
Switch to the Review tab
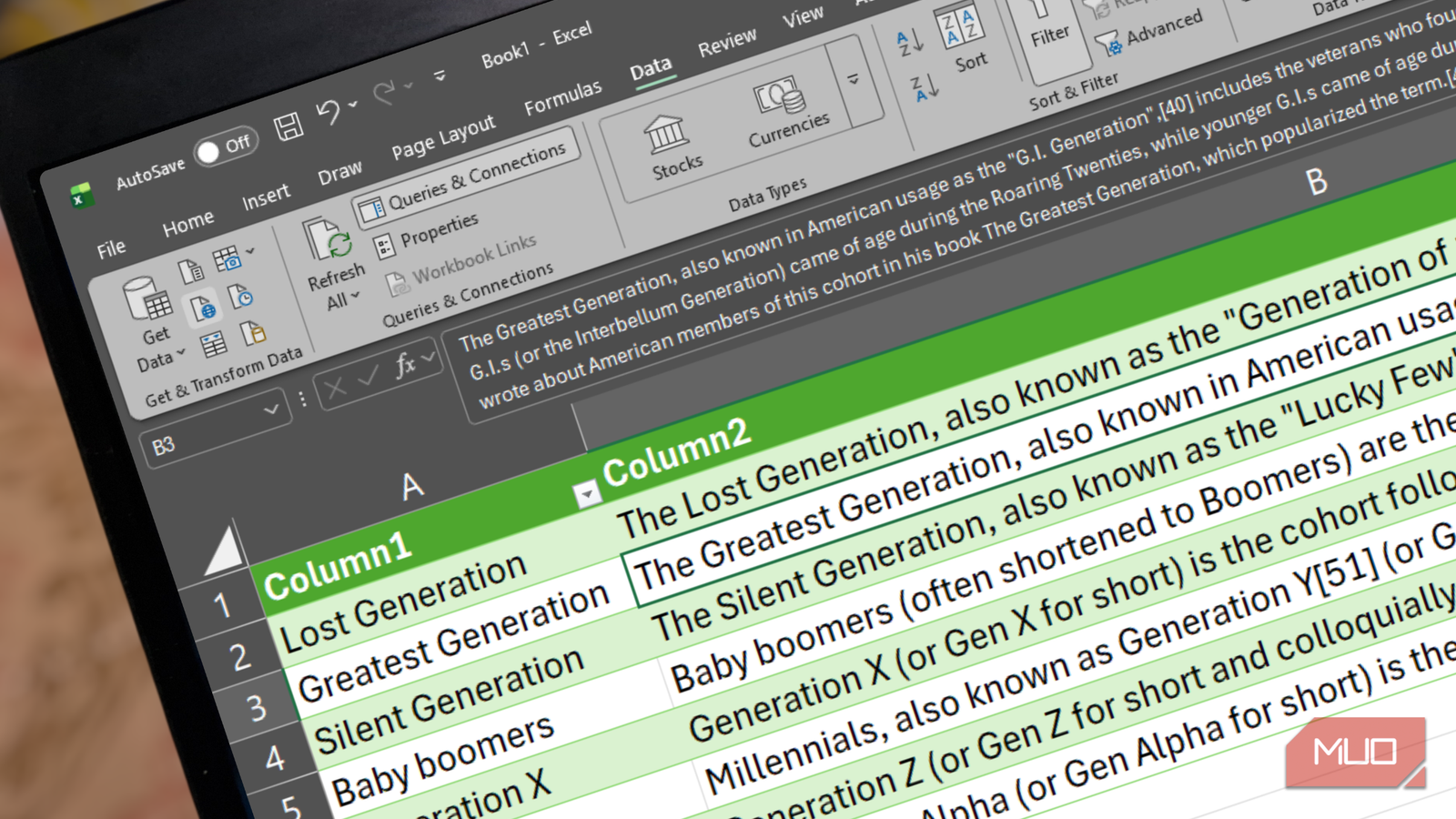[x=727, y=43]
